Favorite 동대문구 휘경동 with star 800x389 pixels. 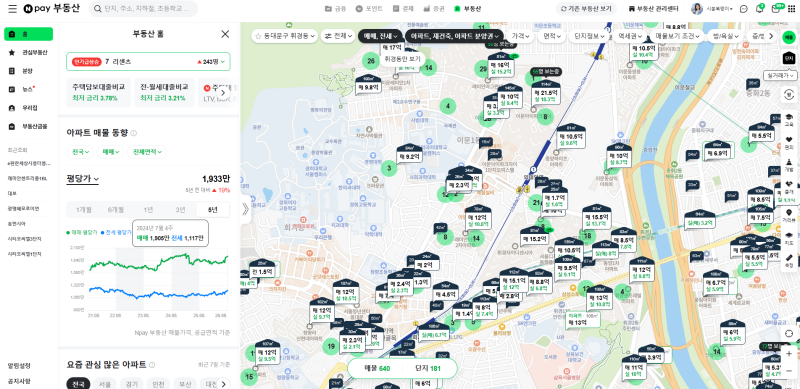click(258, 36)
